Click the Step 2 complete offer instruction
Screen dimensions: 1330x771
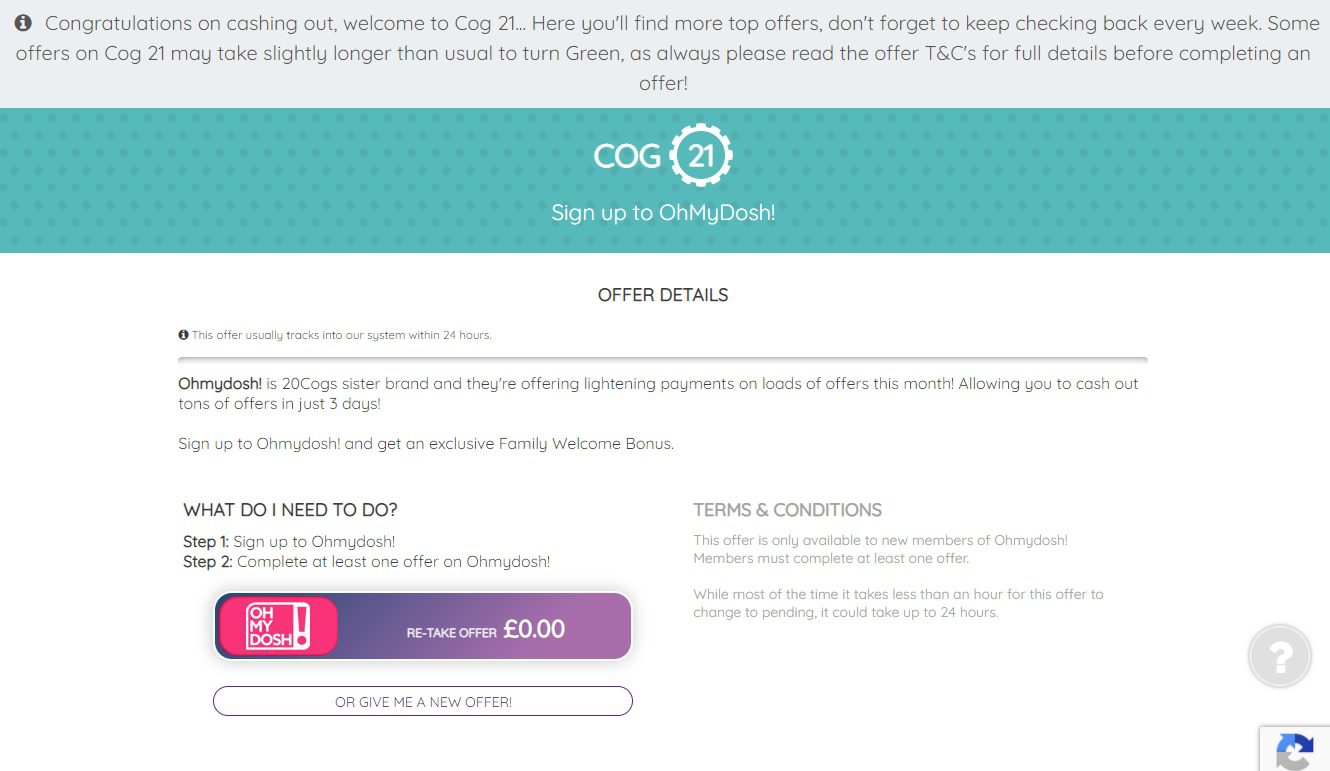pos(366,562)
